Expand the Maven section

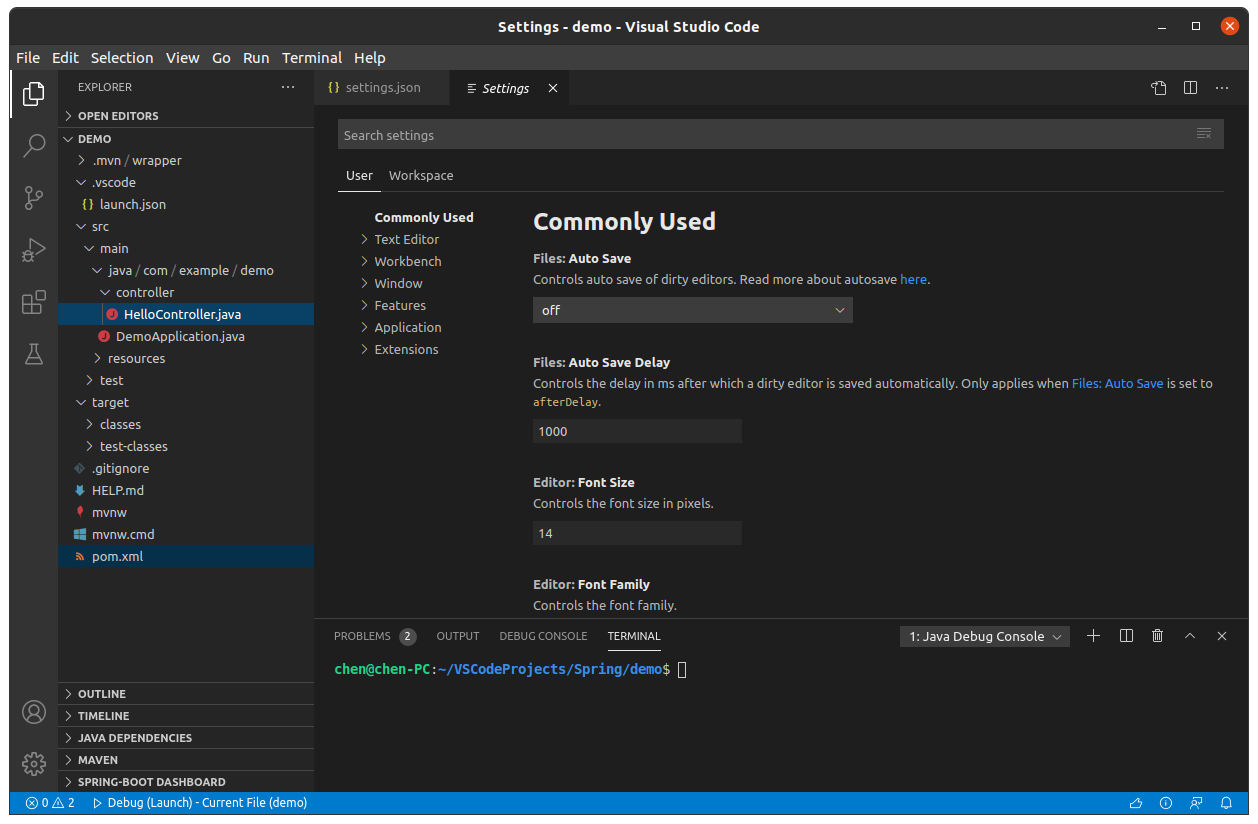(x=186, y=760)
